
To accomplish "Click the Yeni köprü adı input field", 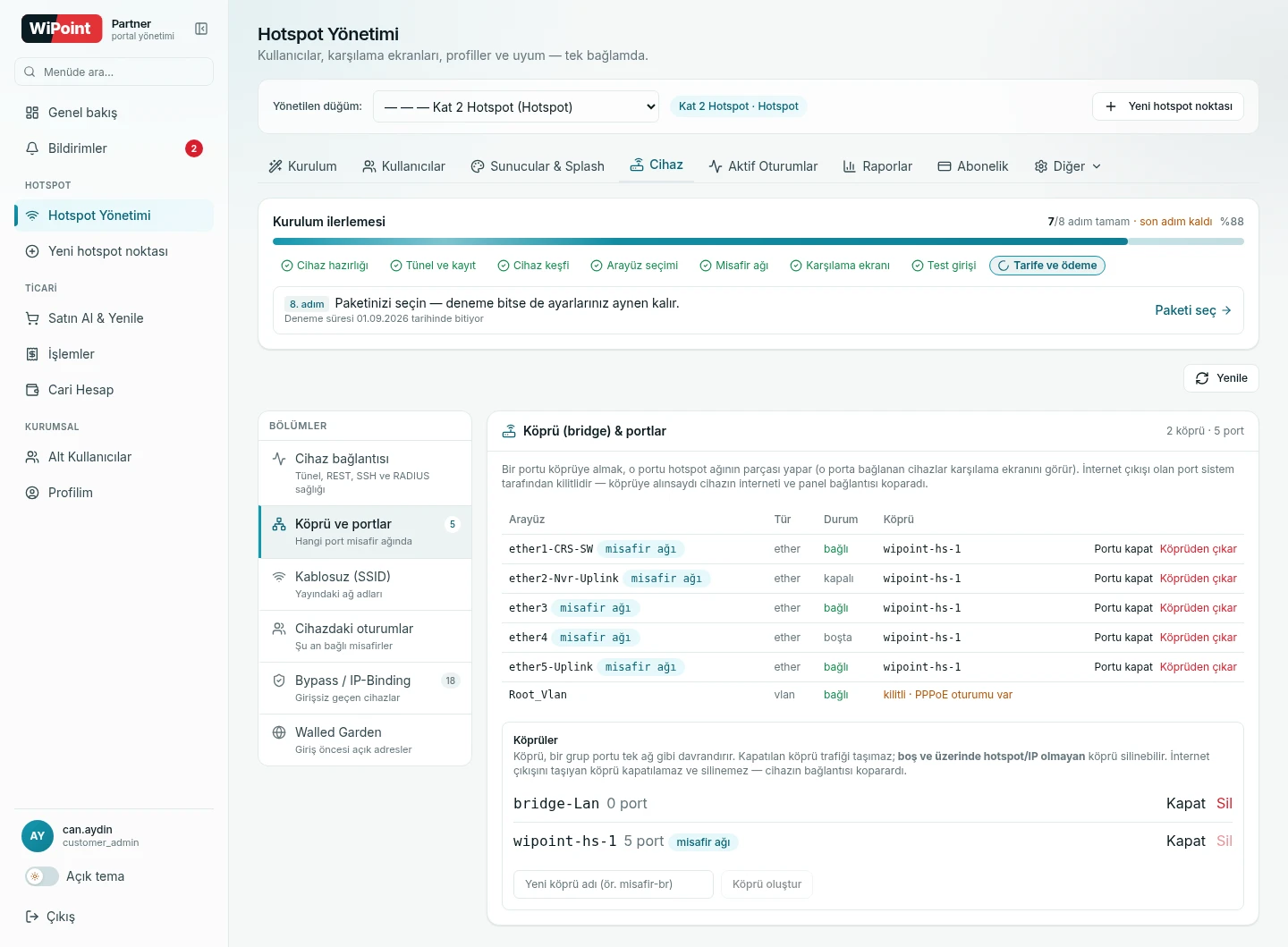I will click(x=614, y=884).
